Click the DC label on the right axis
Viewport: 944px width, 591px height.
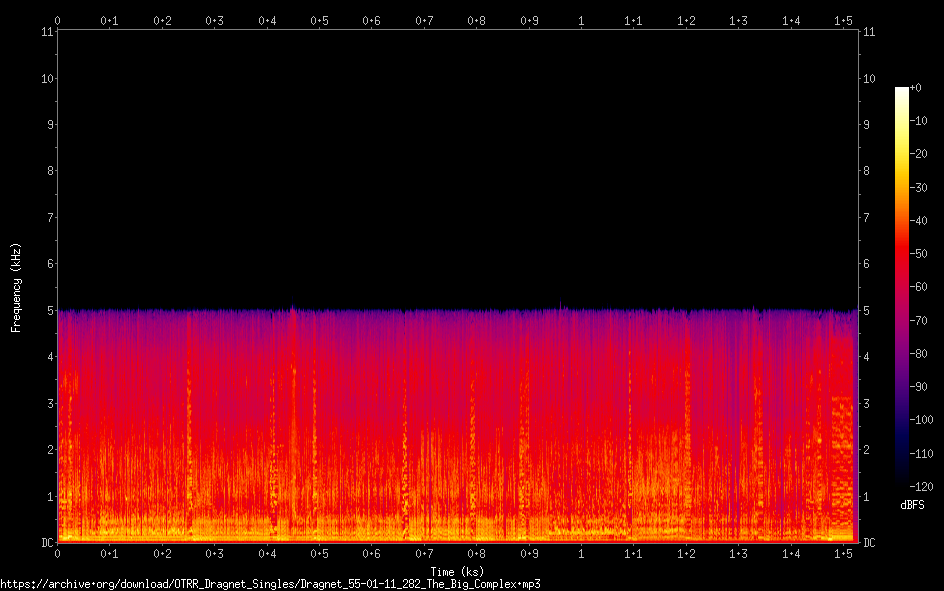click(x=869, y=543)
